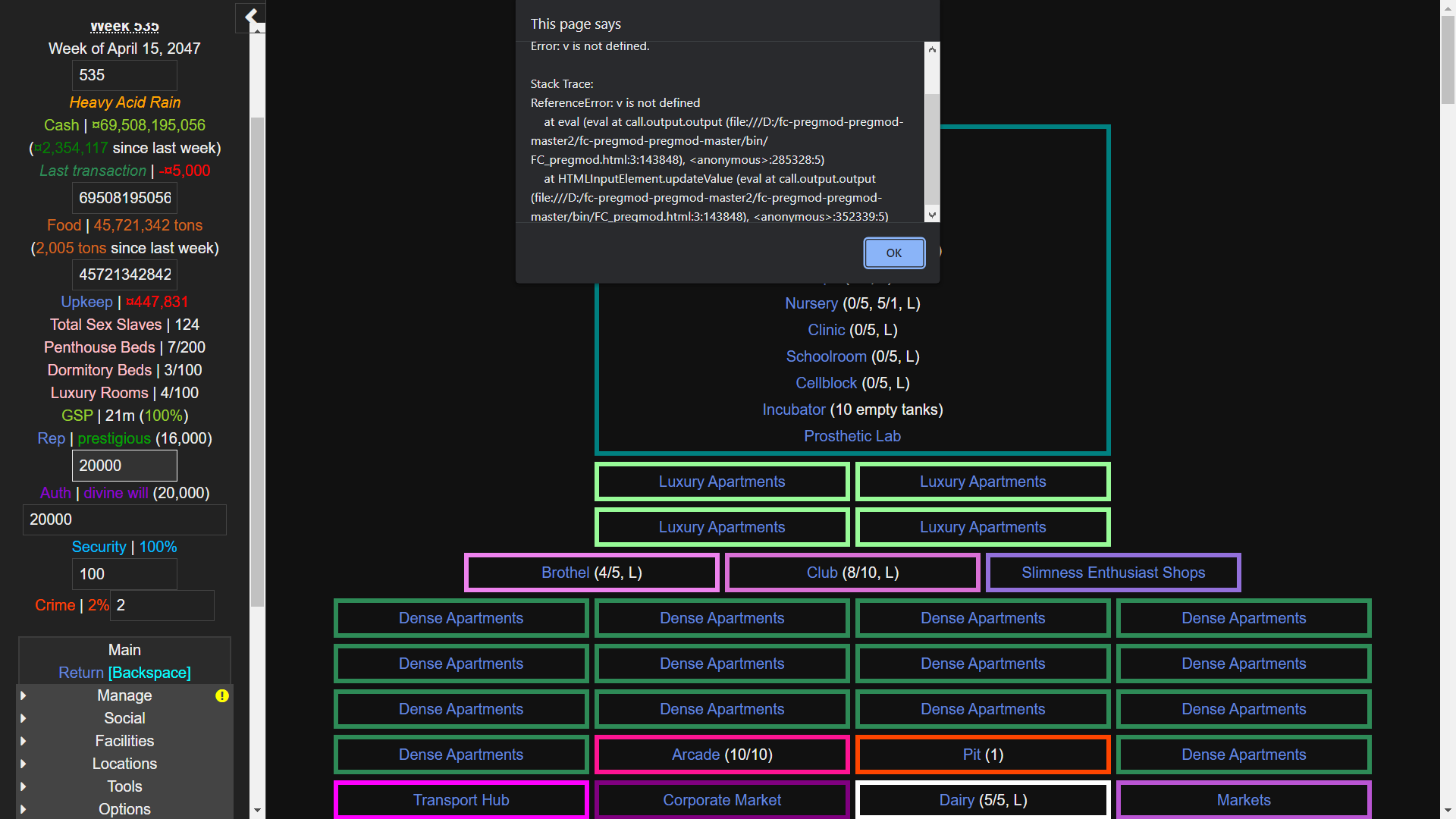The image size is (1456, 819).
Task: Collapse the sidebar with the back arrow
Action: pos(251,16)
